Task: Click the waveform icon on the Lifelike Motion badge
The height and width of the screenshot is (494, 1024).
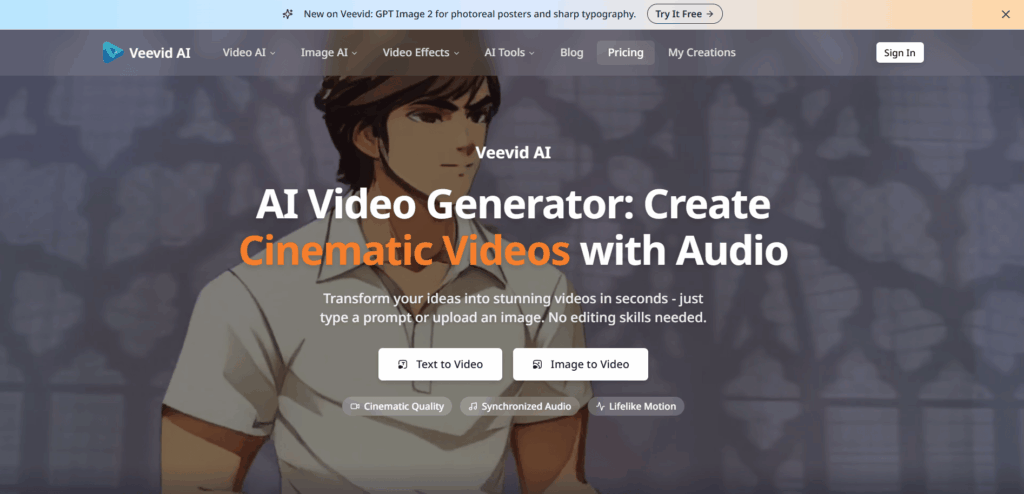Action: [x=600, y=406]
